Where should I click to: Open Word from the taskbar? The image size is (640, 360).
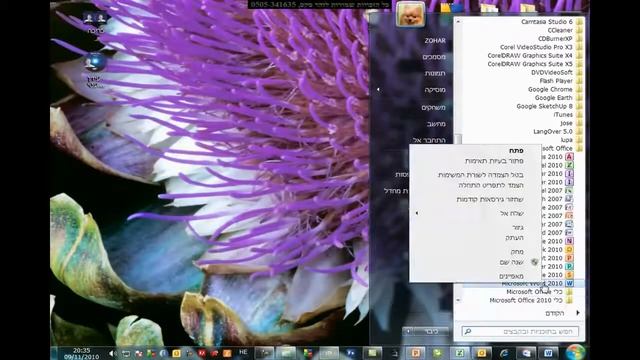tap(548, 353)
